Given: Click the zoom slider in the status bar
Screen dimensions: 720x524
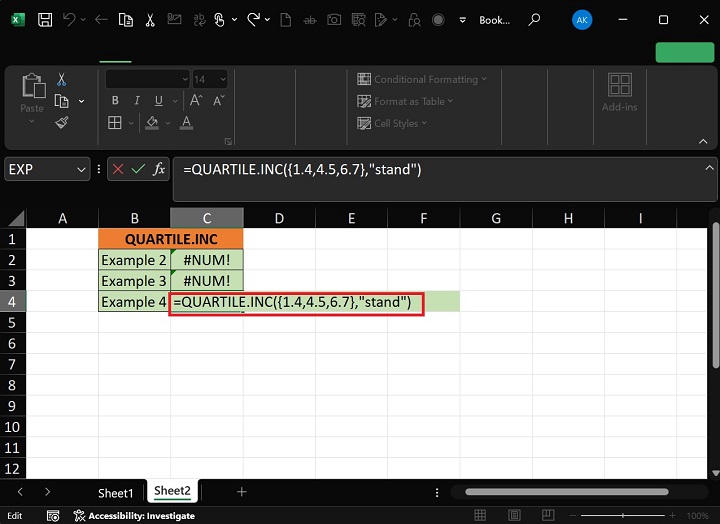Looking at the screenshot, I should tap(623, 516).
